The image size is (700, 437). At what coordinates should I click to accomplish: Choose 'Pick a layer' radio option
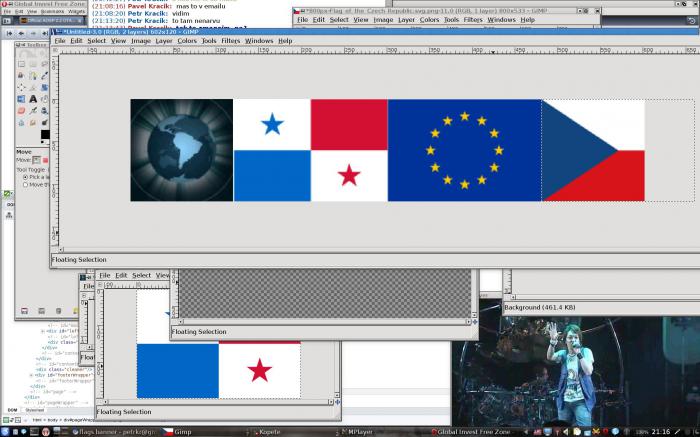click(x=25, y=177)
